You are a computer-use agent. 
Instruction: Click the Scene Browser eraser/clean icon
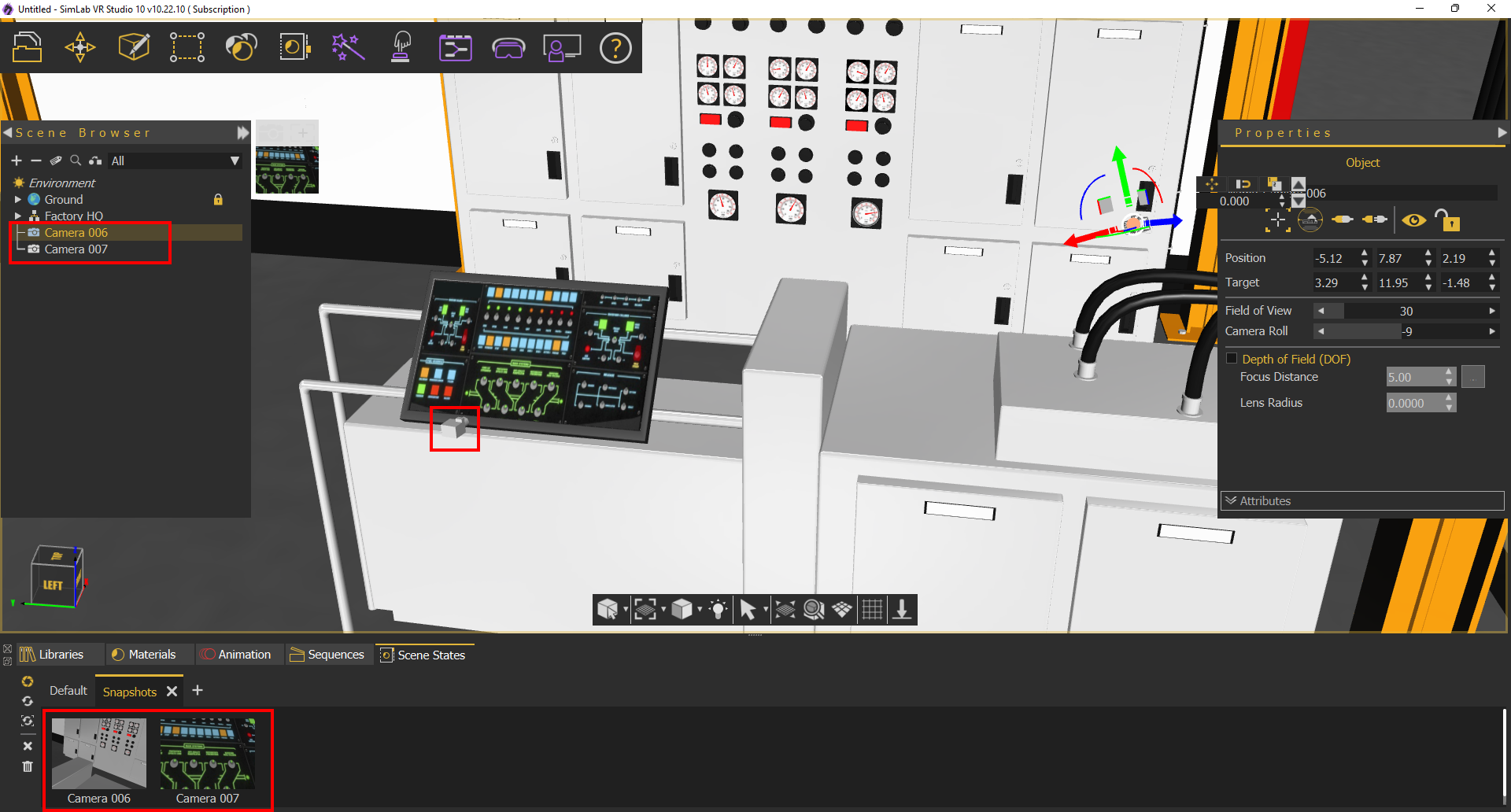(x=56, y=161)
